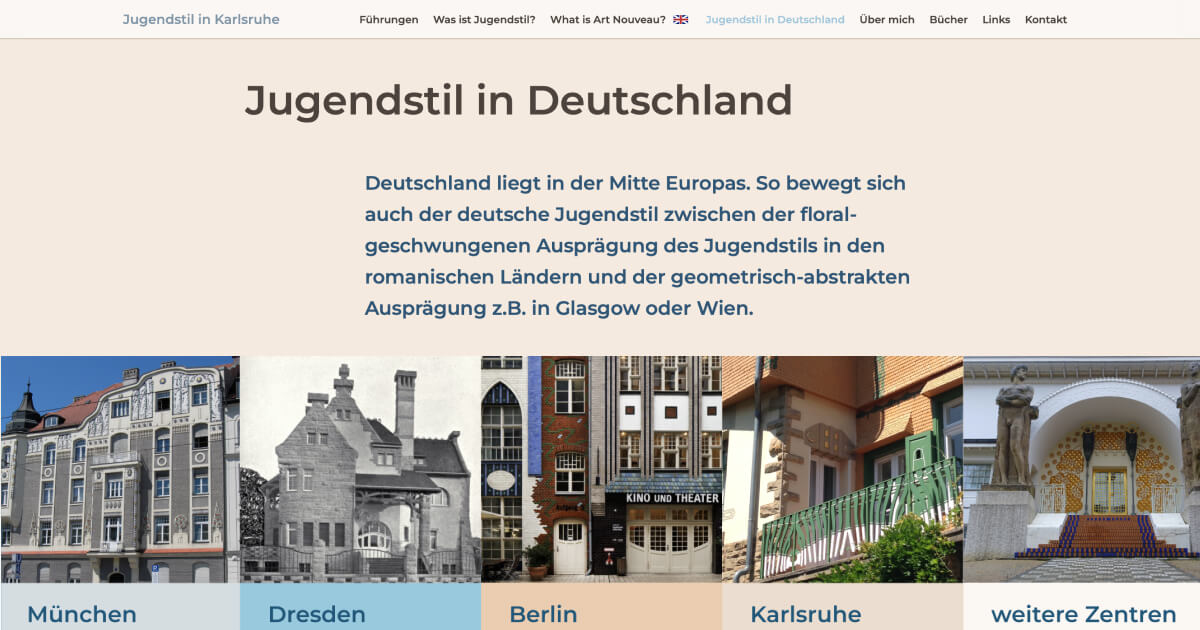Select the Dresden label link

317,614
